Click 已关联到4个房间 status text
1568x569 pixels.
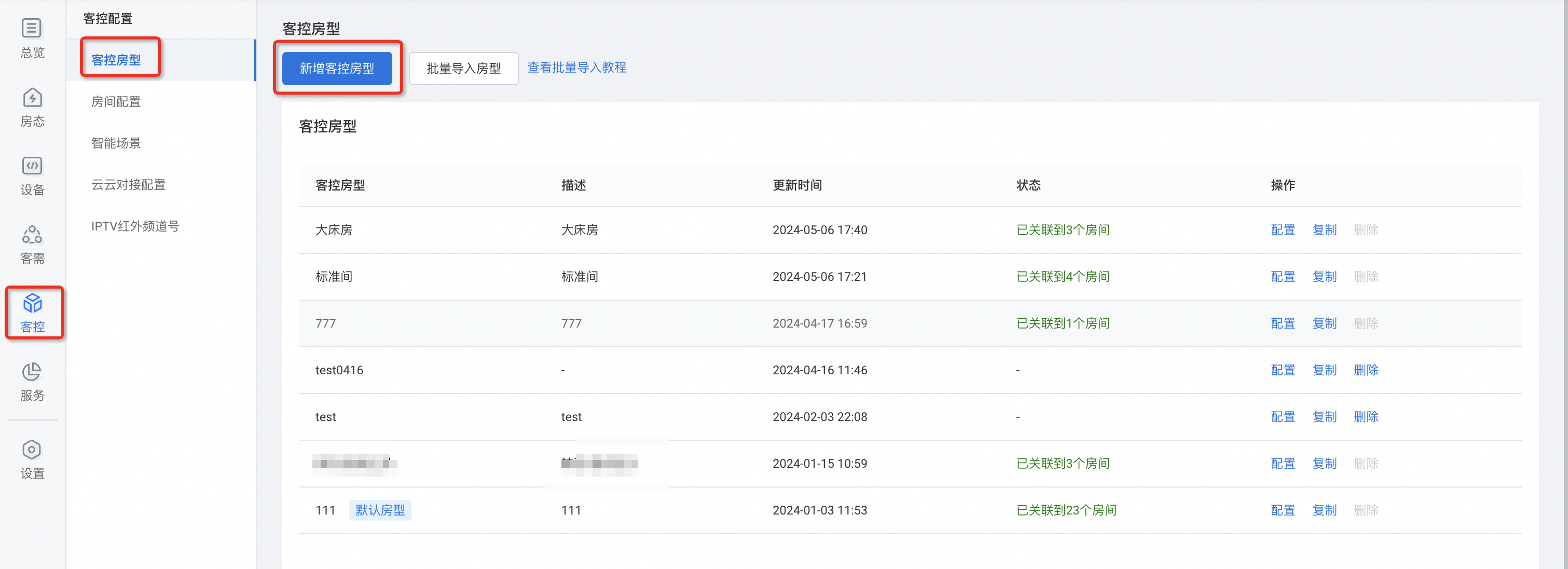coord(1063,277)
